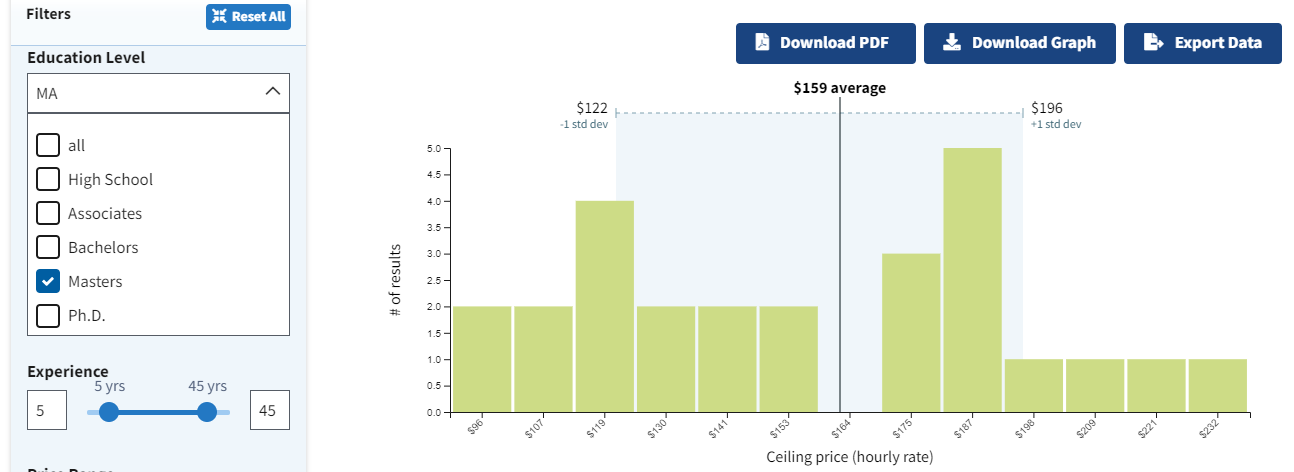The image size is (1294, 472).
Task: Tick the Associates checkbox
Action: pos(48,214)
